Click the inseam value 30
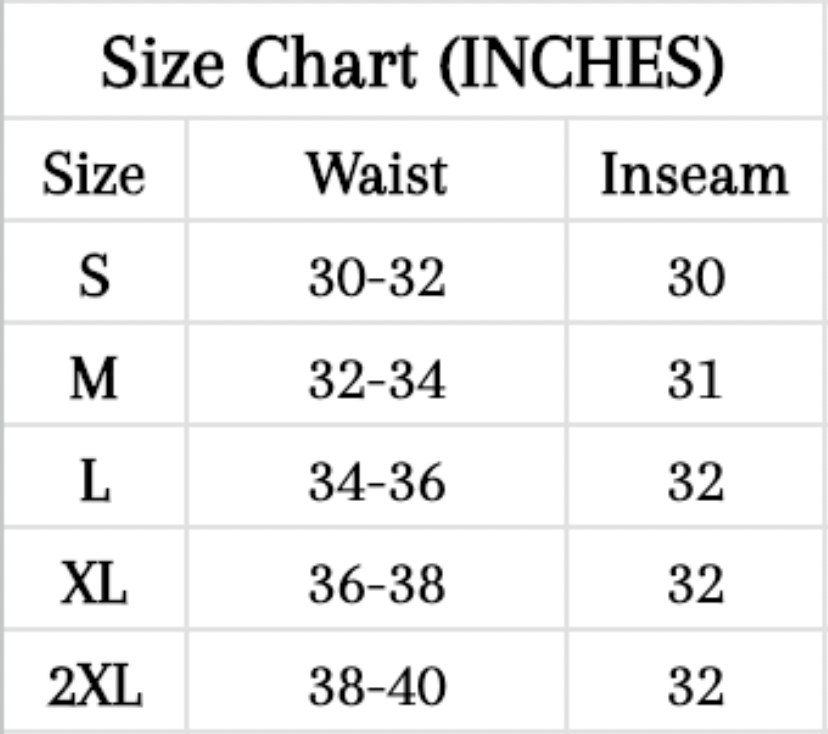 point(695,277)
